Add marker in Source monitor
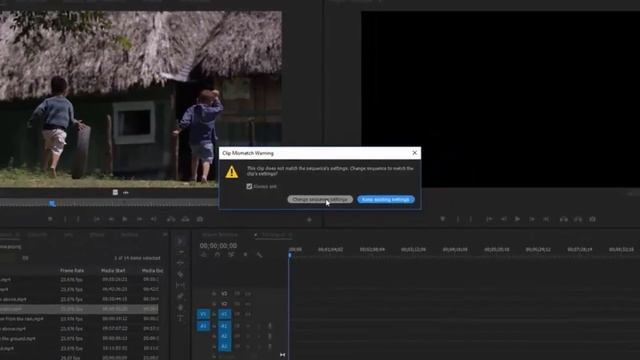The image size is (640, 360). (x=50, y=219)
